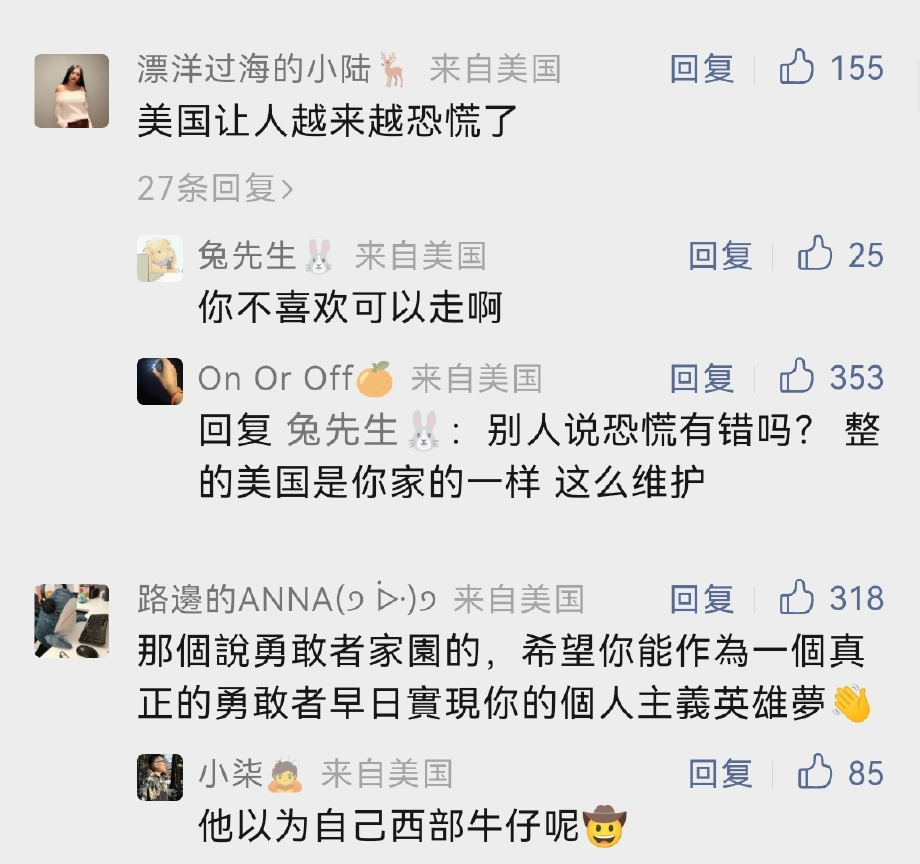Screen dimensions: 920x864
Task: Open 兔先生's avatar picture
Action: [160, 259]
